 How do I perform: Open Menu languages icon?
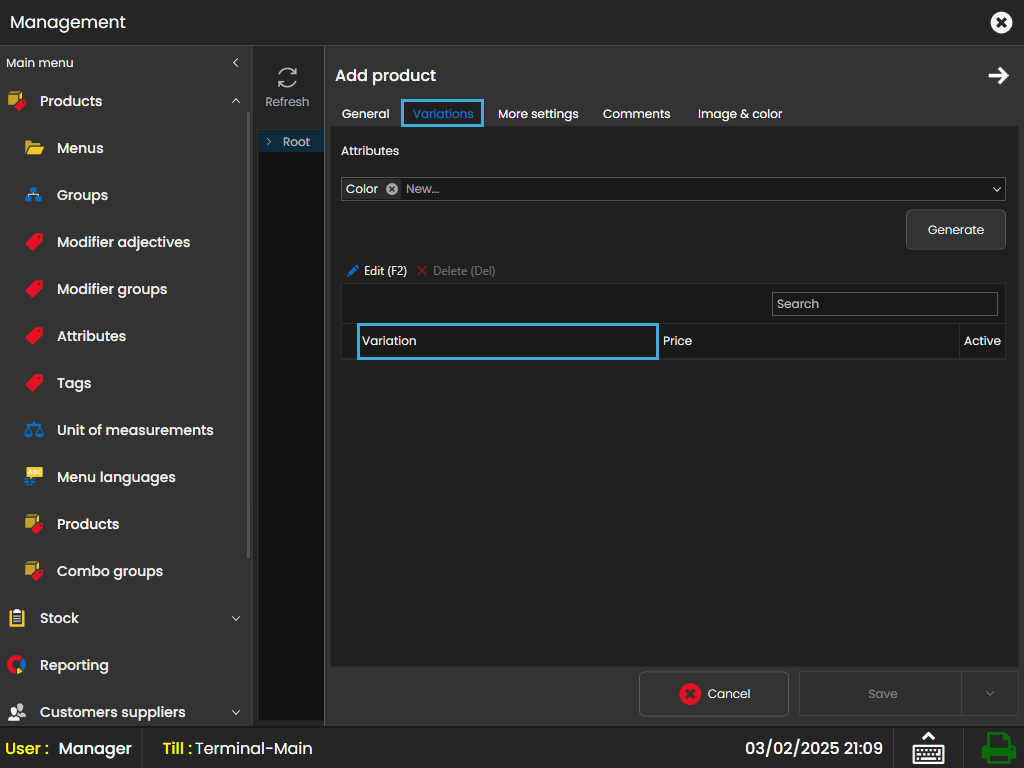click(x=34, y=477)
